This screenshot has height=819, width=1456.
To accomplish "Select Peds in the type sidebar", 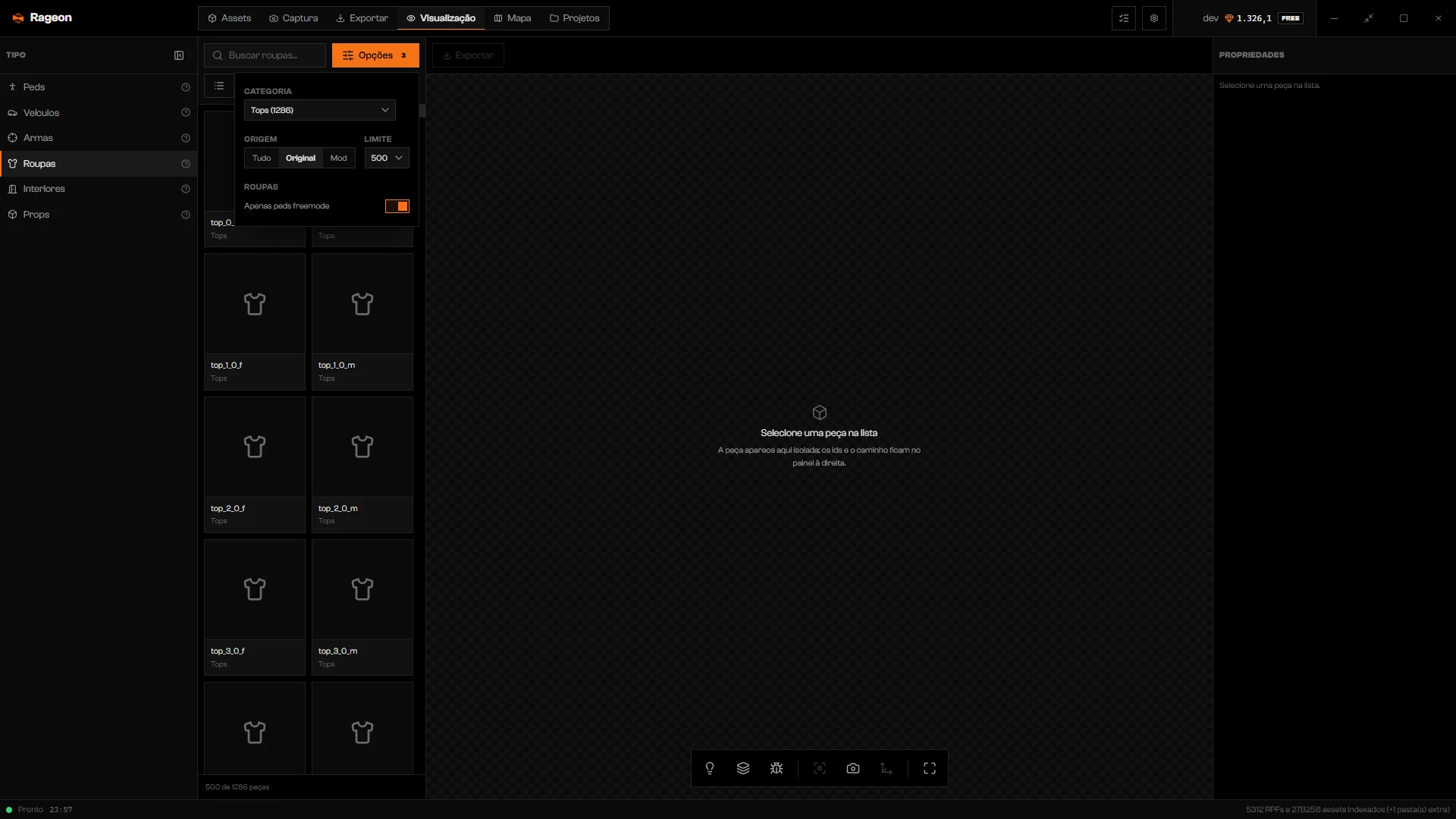I will point(99,87).
